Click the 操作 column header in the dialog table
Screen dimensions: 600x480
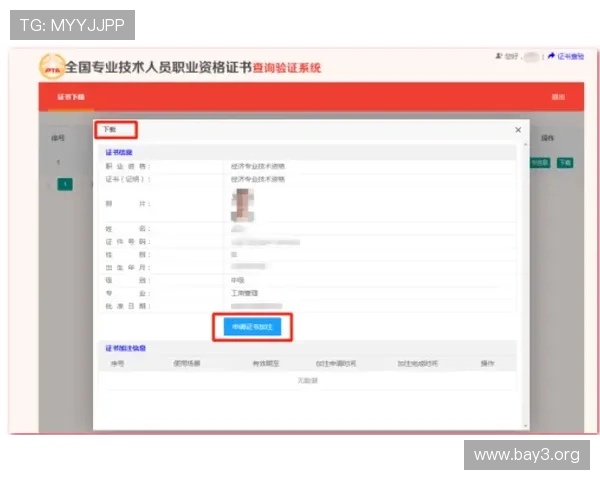(488, 363)
